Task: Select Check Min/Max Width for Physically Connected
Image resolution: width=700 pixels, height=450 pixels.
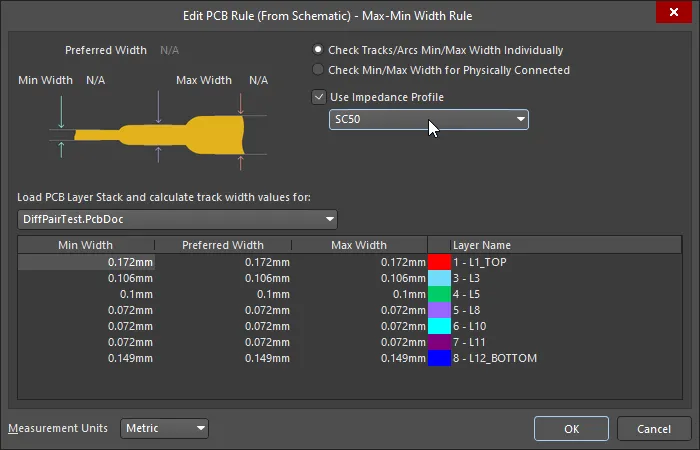Action: pyautogui.click(x=319, y=70)
